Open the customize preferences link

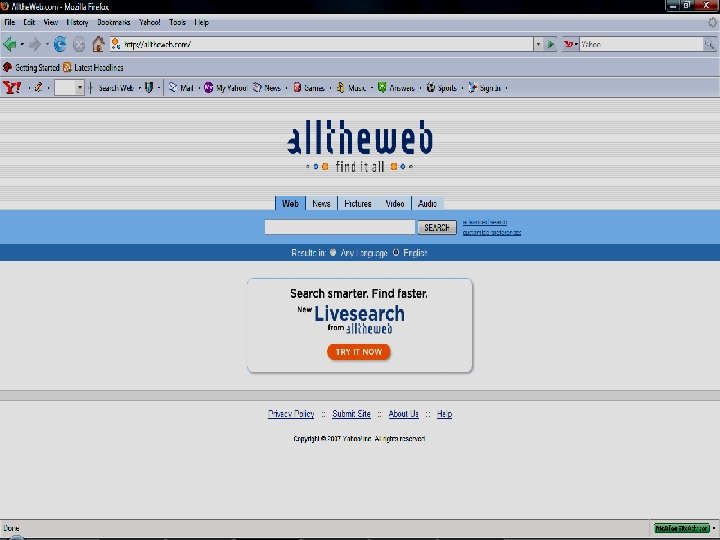click(492, 232)
